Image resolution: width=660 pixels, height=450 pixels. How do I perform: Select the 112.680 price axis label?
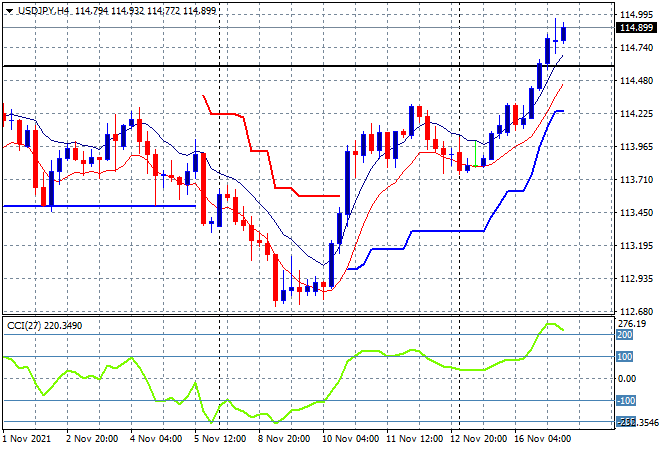(636, 312)
